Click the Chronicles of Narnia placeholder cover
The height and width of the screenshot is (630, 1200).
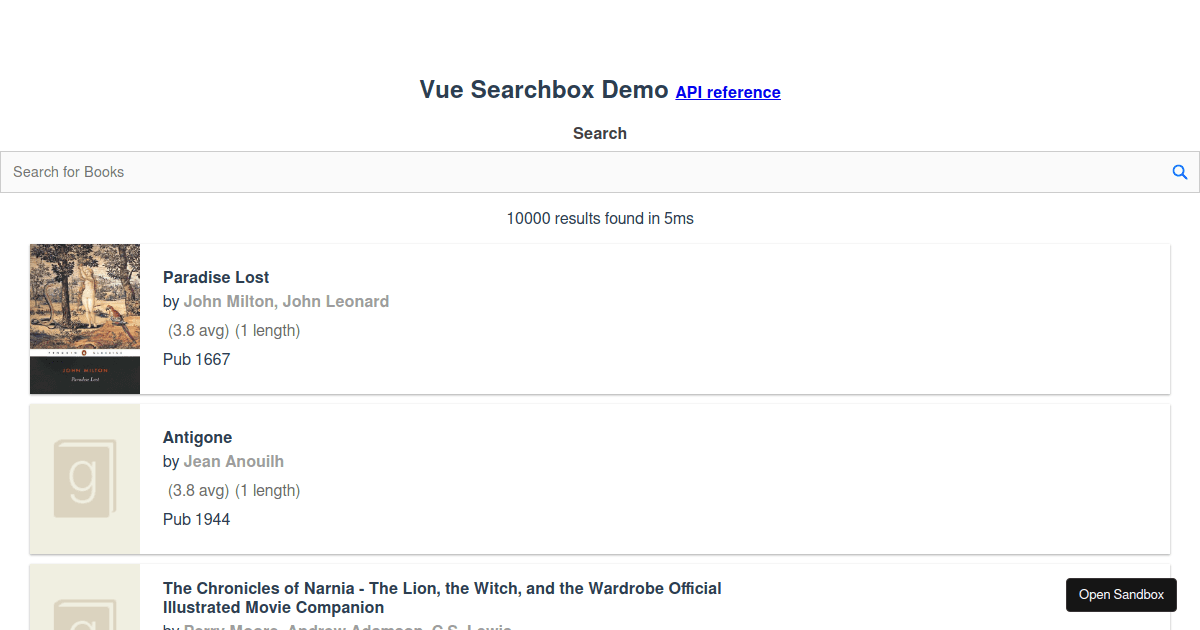click(85, 597)
